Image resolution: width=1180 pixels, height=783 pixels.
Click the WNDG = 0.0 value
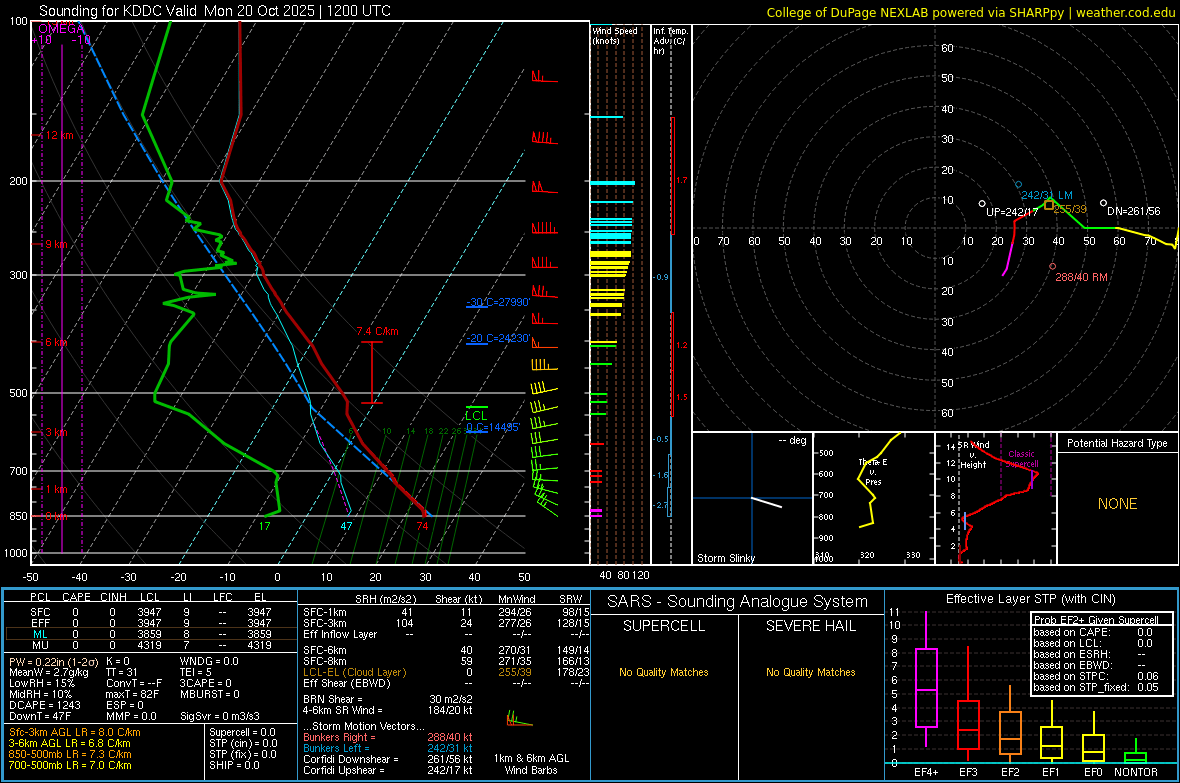click(209, 661)
